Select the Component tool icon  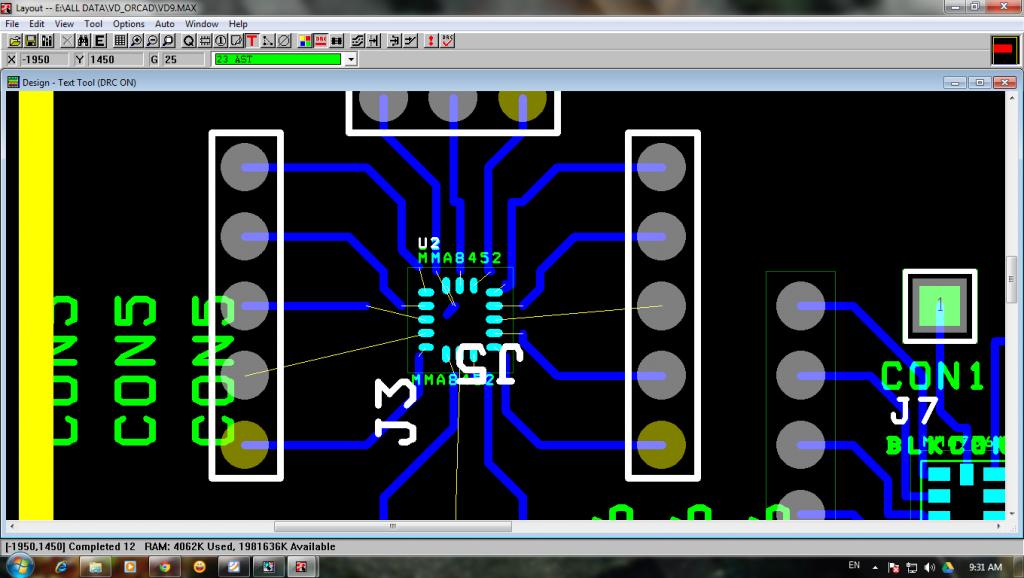click(x=205, y=40)
